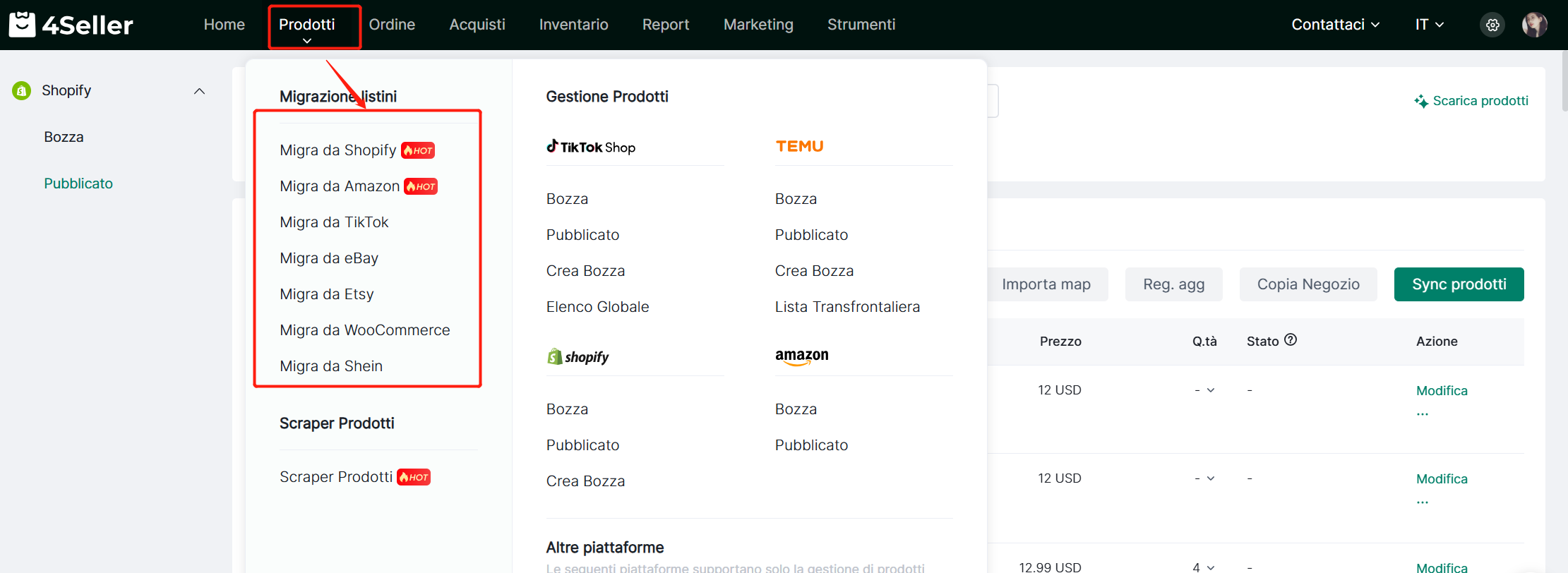Open TEMU Pubblicato

coord(811,235)
